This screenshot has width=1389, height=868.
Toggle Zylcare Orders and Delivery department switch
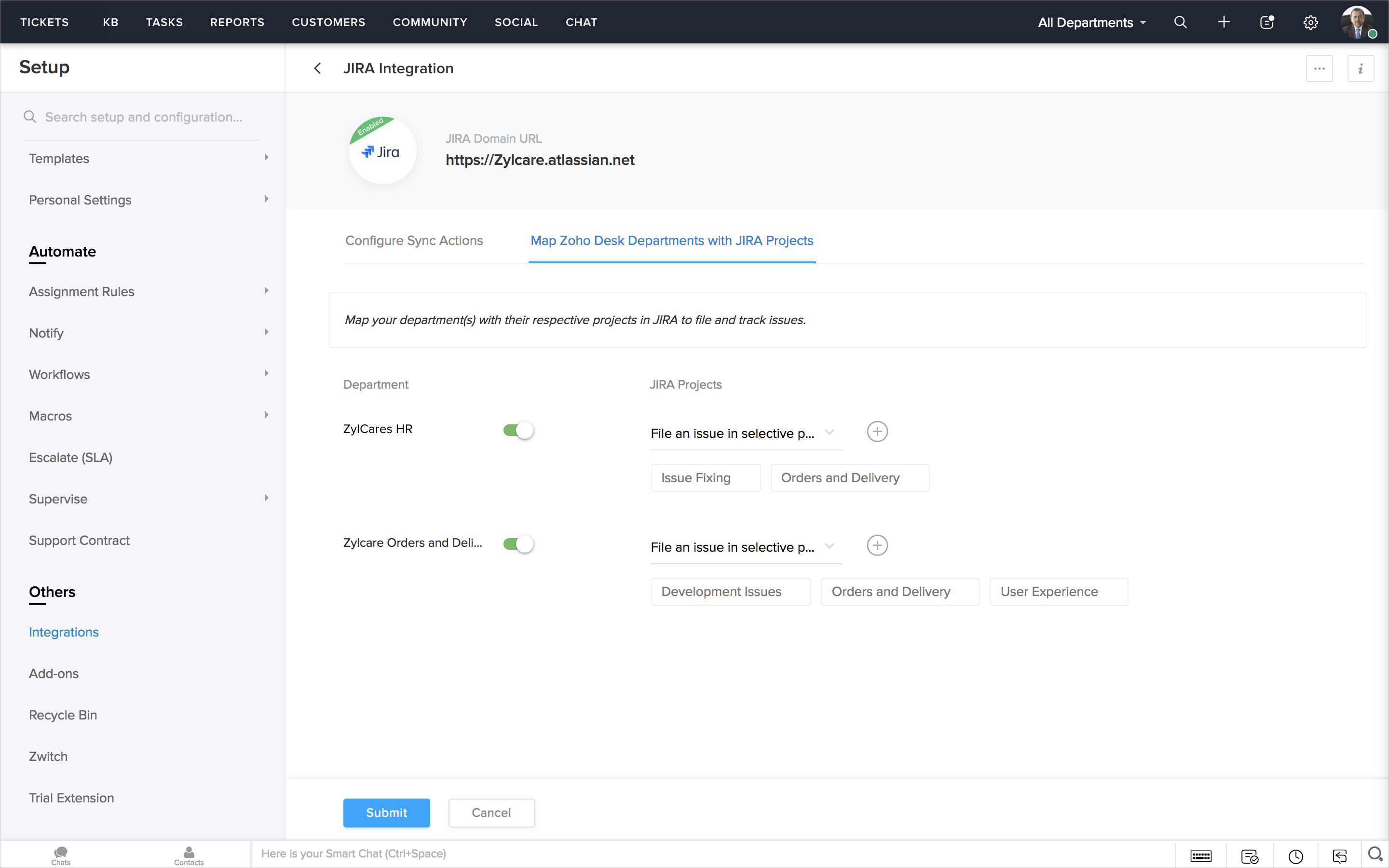(518, 543)
